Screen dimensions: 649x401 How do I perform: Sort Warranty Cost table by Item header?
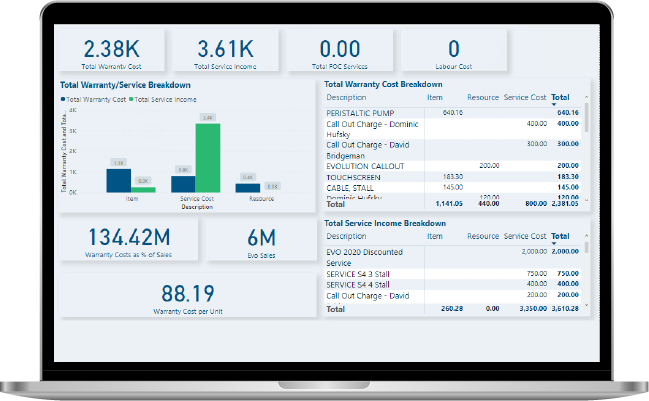(x=435, y=97)
